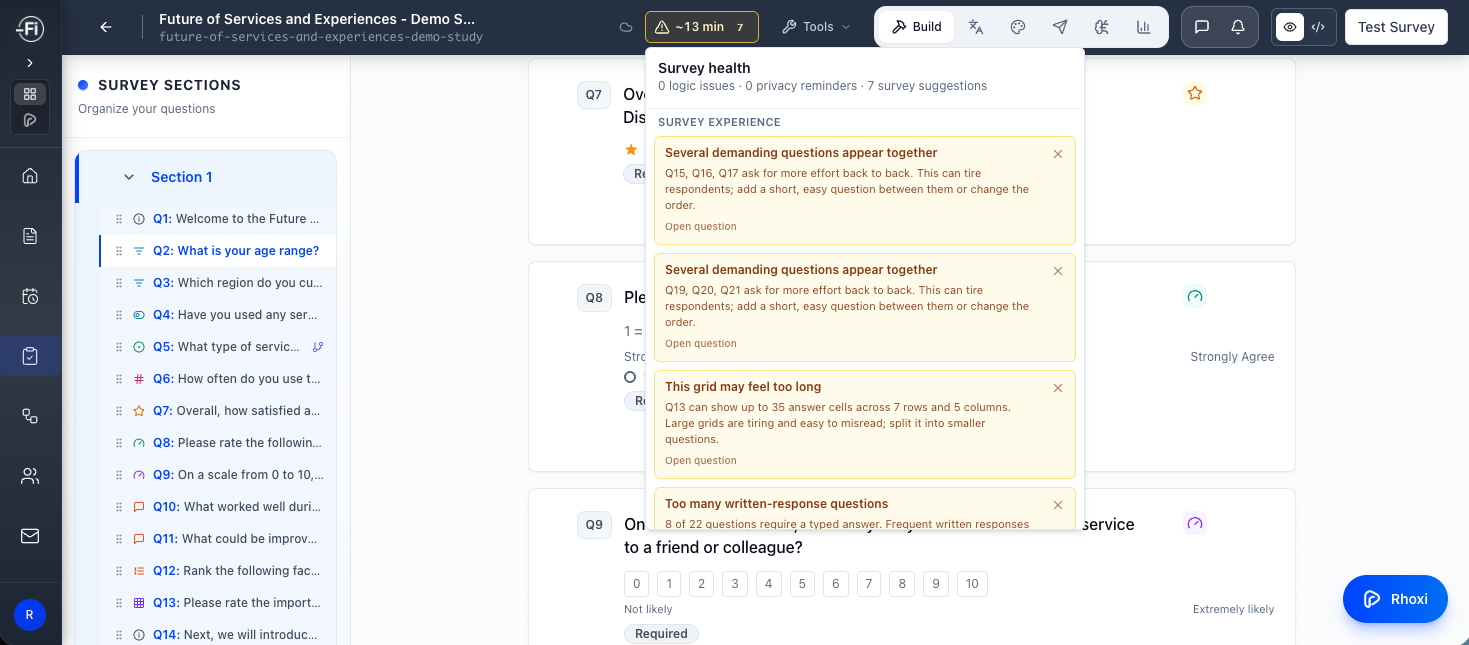
Task: Switch to the theme palette tab
Action: tap(1018, 27)
